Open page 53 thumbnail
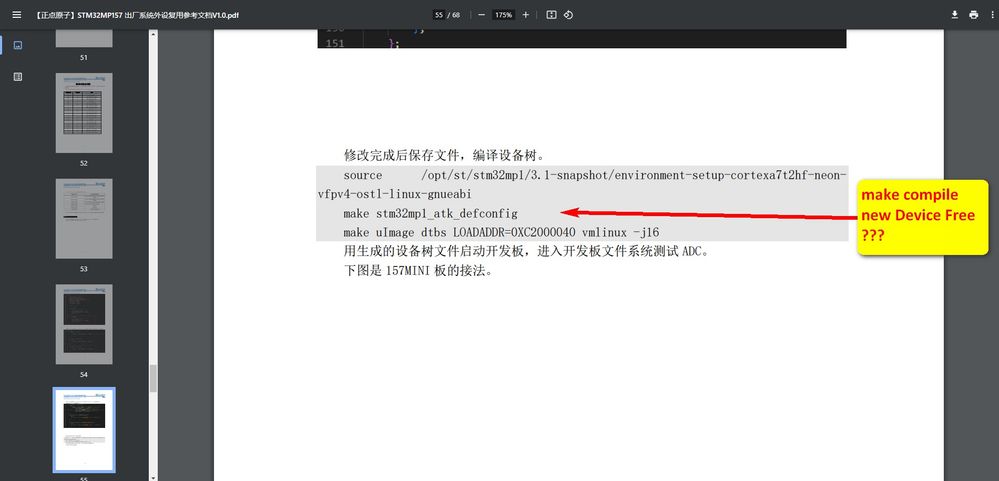This screenshot has width=999, height=481. [x=83, y=219]
